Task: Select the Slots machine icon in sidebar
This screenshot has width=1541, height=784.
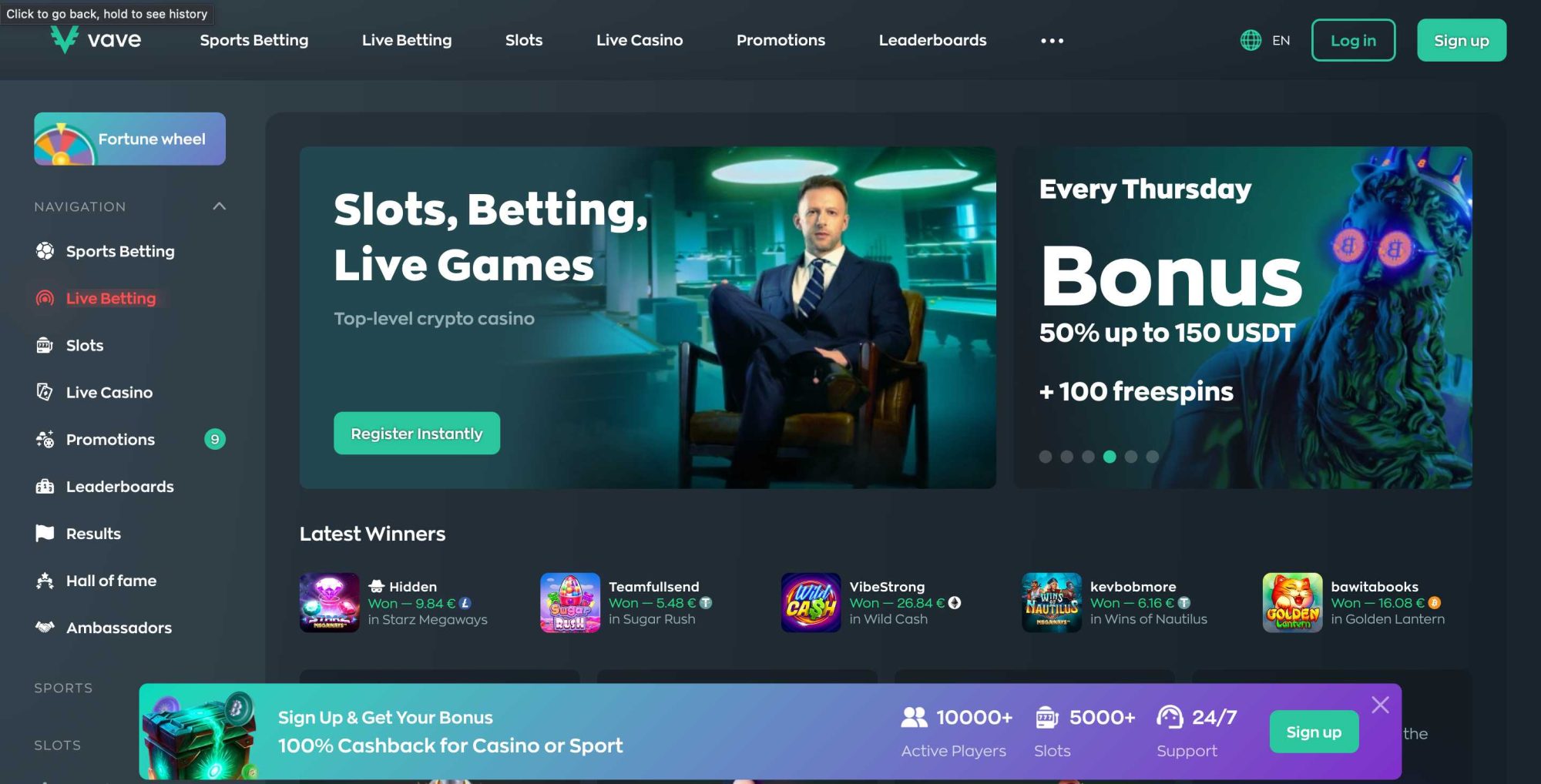Action: tap(45, 345)
